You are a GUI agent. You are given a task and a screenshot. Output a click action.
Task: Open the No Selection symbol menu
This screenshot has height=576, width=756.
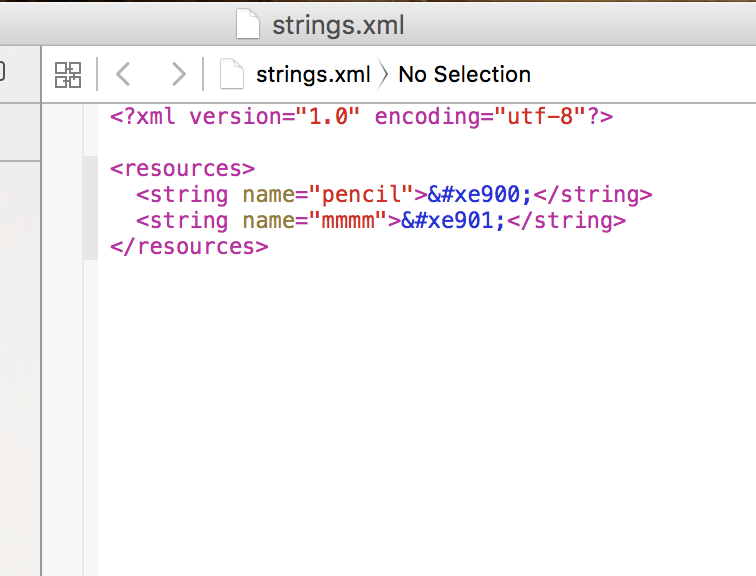click(x=464, y=74)
